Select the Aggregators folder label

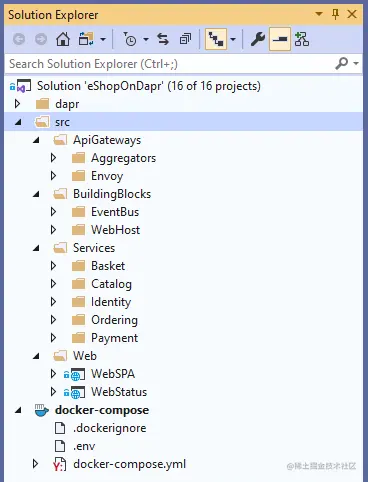click(123, 158)
